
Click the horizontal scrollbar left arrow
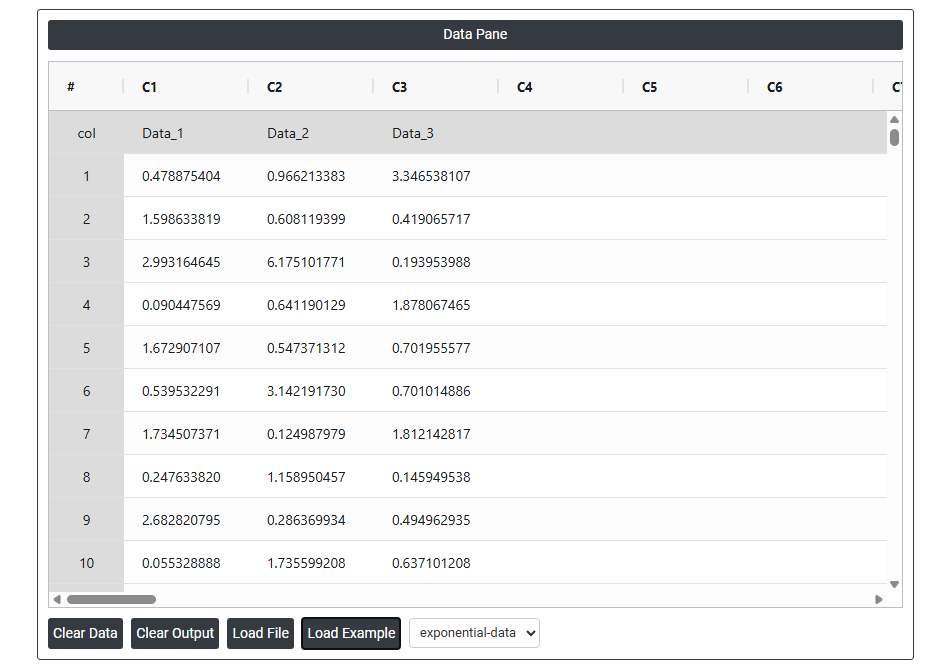coord(57,600)
